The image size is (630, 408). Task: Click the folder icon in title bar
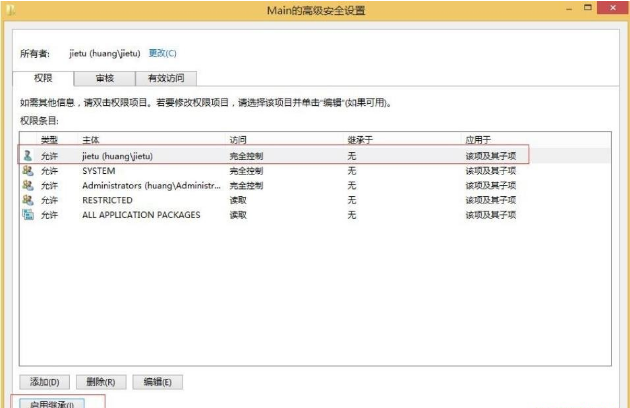(11, 10)
